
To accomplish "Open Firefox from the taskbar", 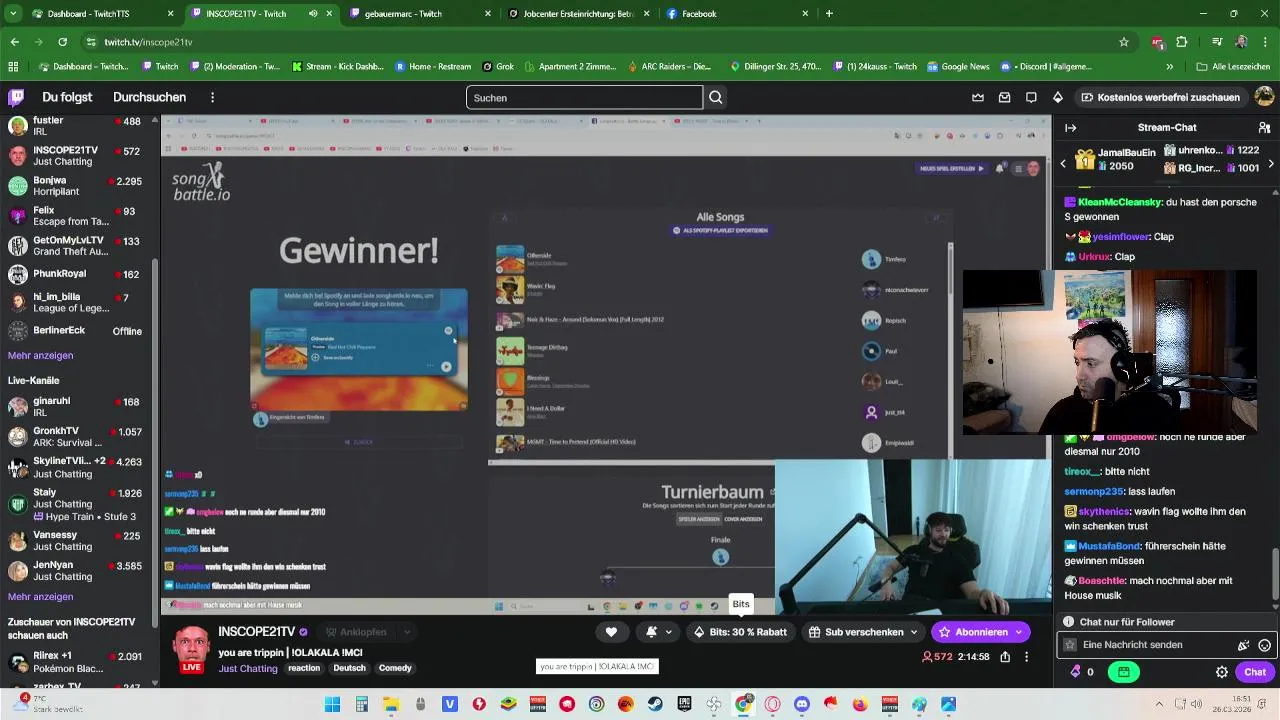I will (860, 704).
